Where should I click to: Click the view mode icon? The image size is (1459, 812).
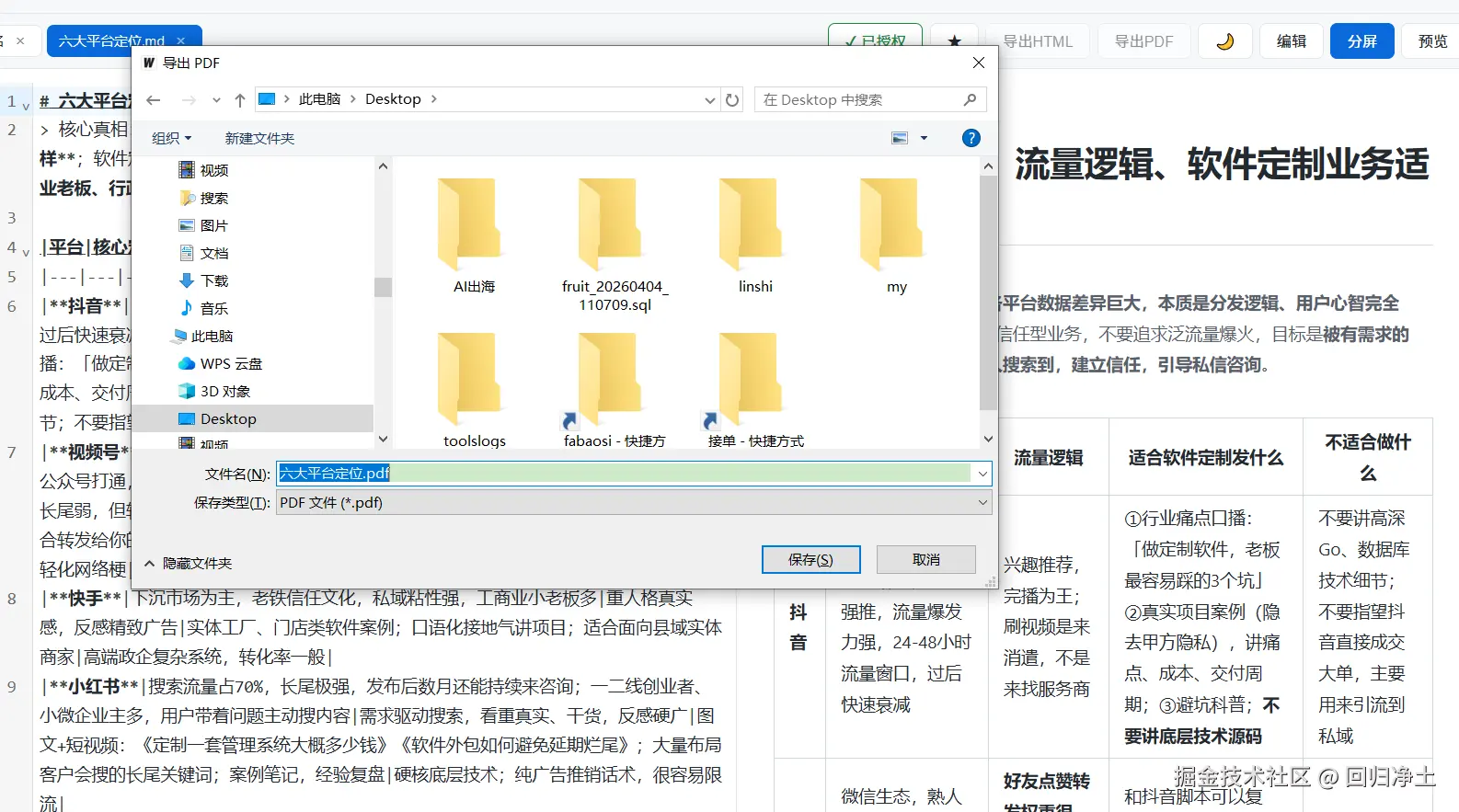(900, 138)
